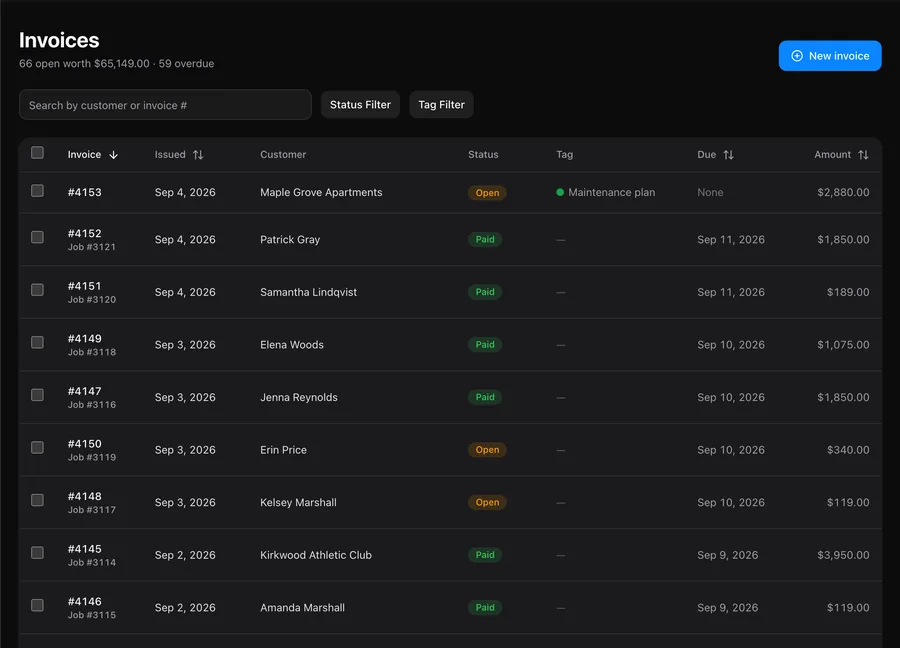Click customer Jenna Reynolds
900x648 pixels.
298,397
